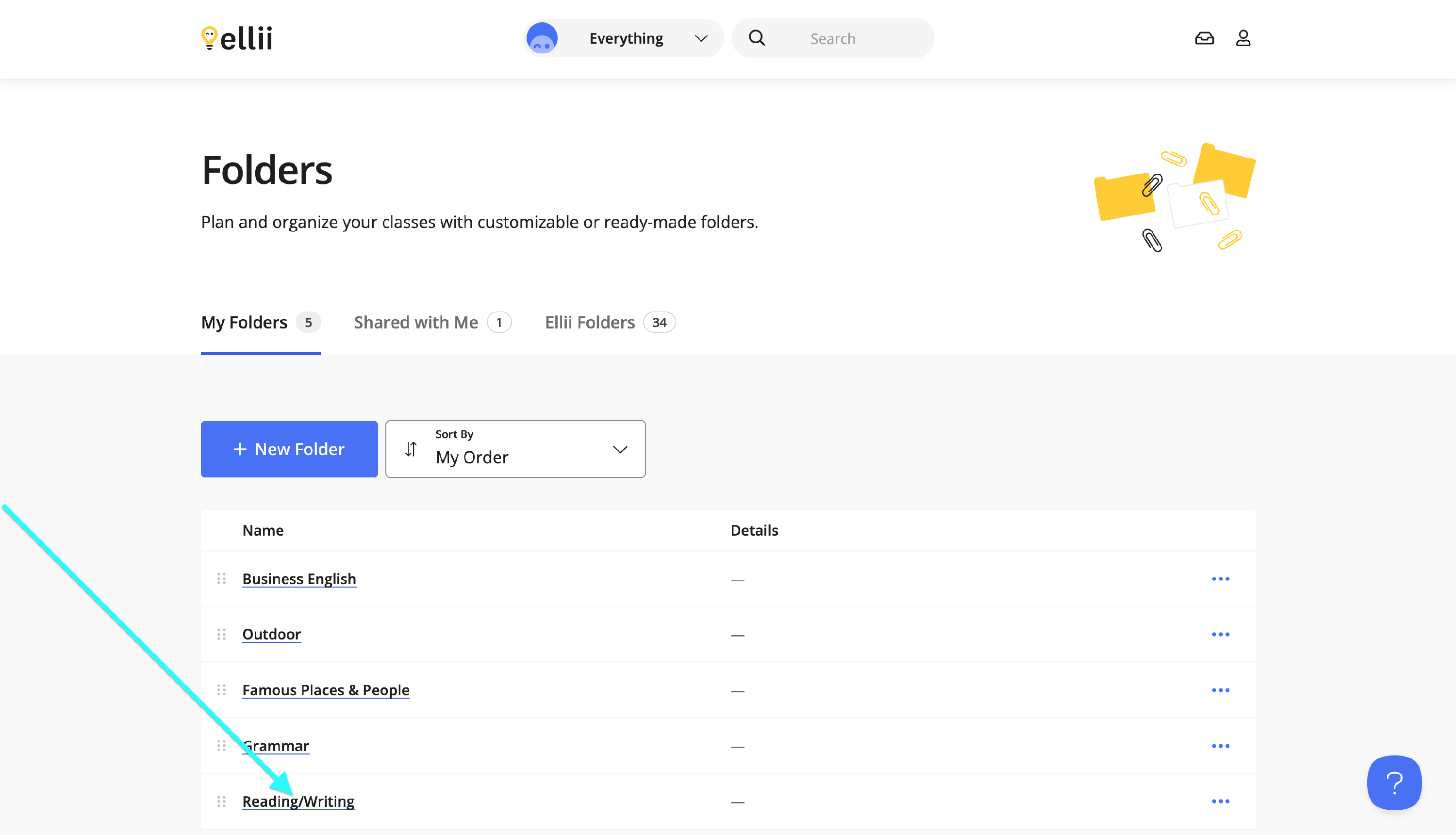This screenshot has width=1456, height=835.
Task: Open more options for Outdoor folder
Action: pos(1220,634)
